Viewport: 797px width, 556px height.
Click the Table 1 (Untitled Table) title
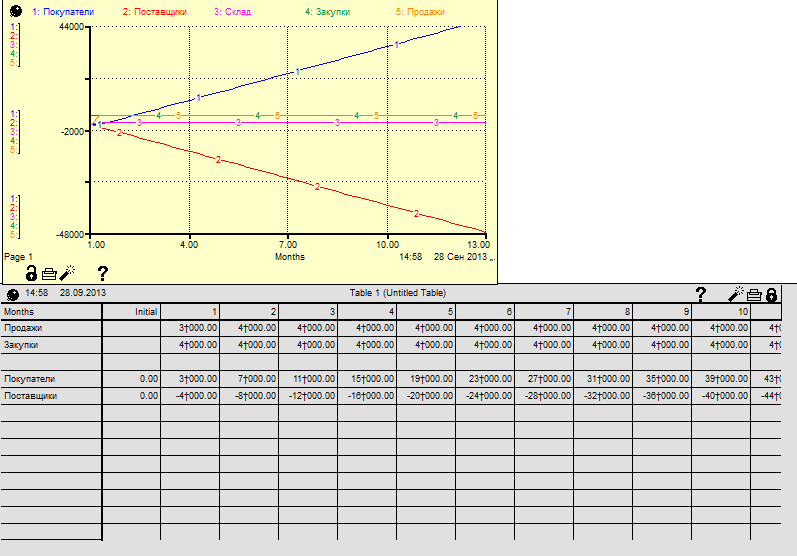click(398, 293)
